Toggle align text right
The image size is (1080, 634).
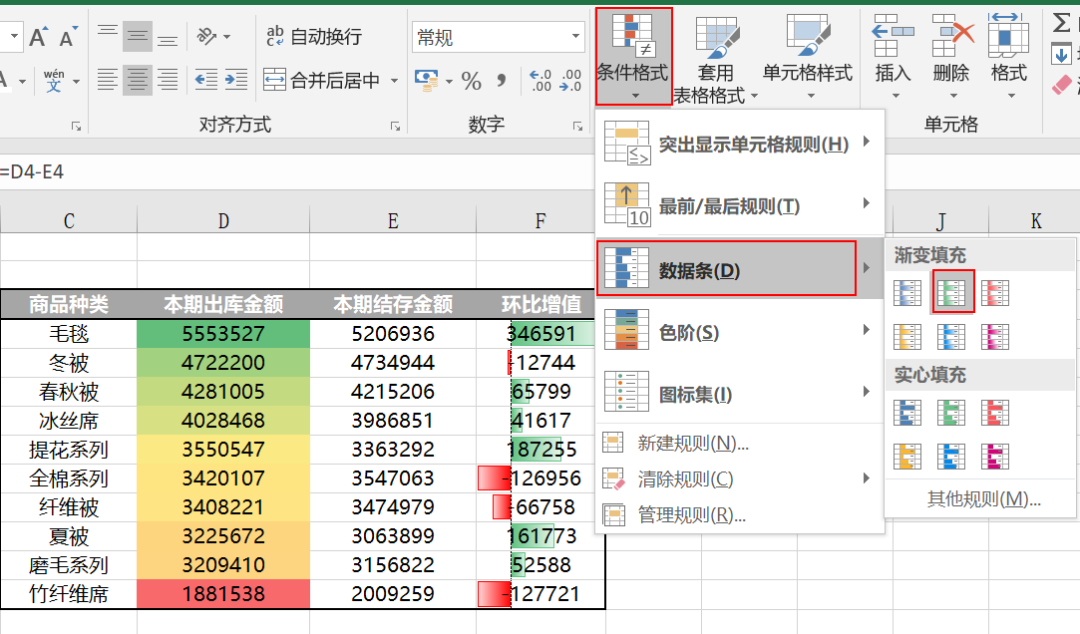167,80
